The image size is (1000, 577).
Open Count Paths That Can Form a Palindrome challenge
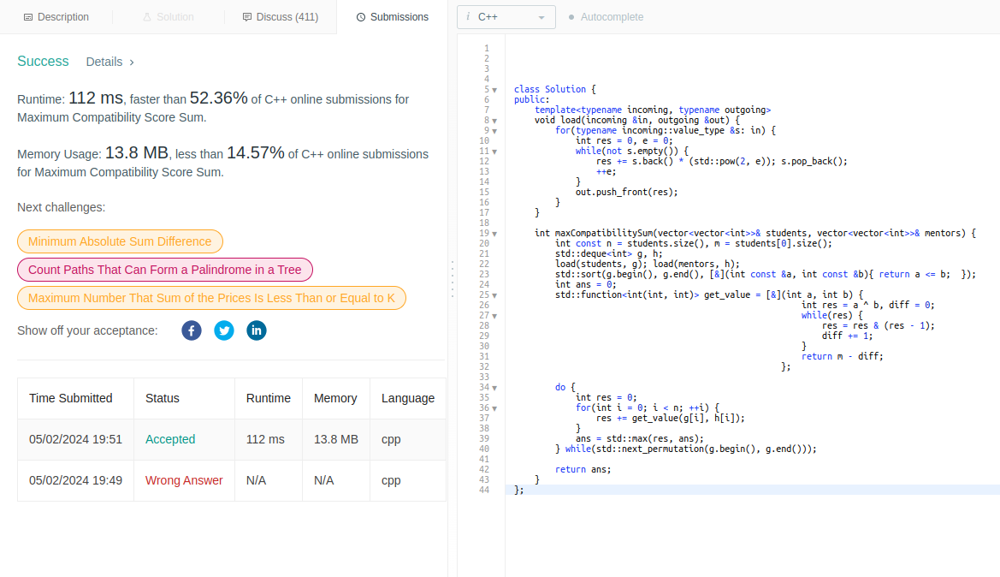click(x=165, y=270)
